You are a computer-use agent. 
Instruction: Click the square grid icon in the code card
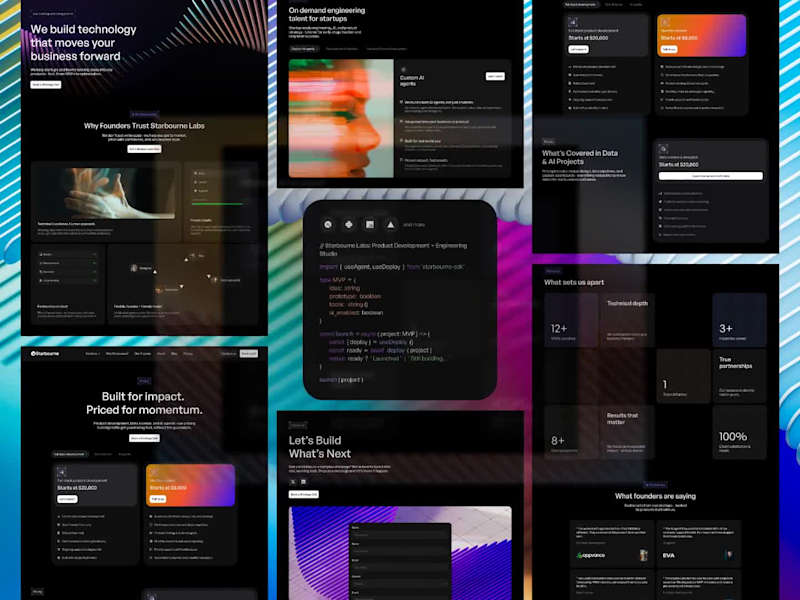370,224
